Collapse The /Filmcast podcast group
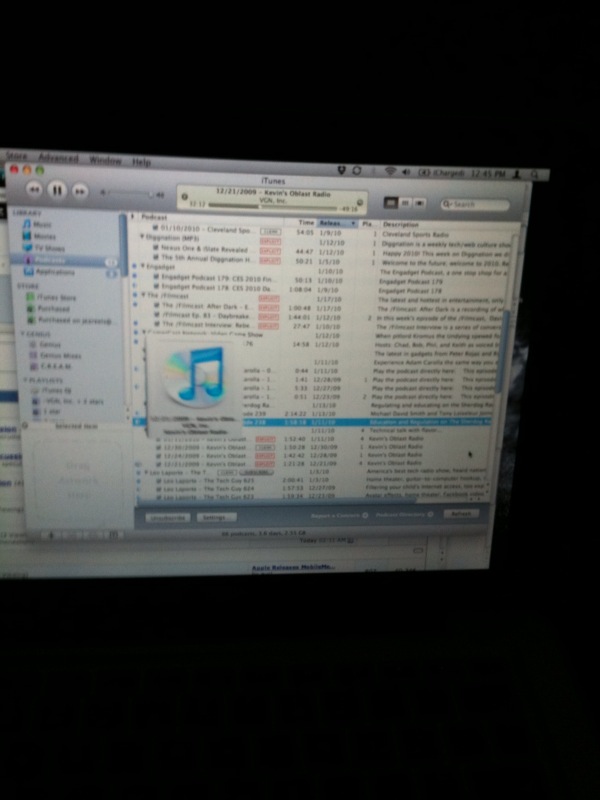 click(x=144, y=295)
